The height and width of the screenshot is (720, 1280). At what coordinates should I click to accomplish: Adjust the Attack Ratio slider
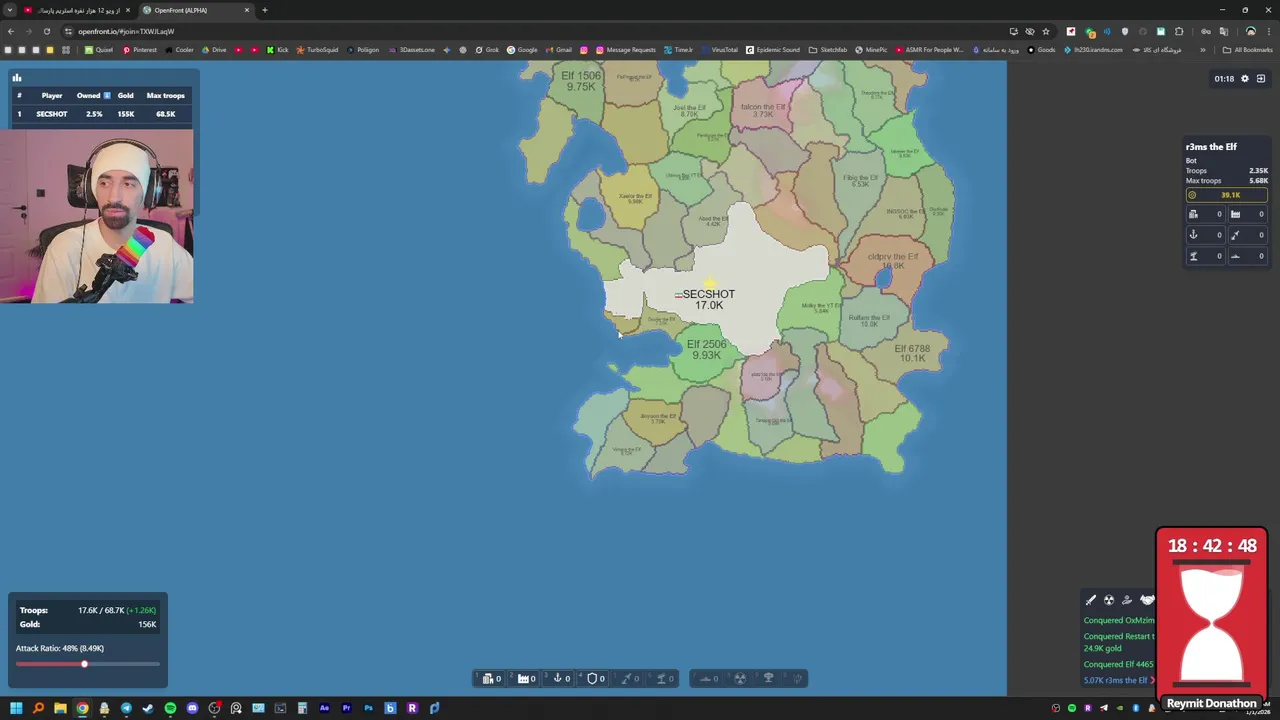point(87,664)
